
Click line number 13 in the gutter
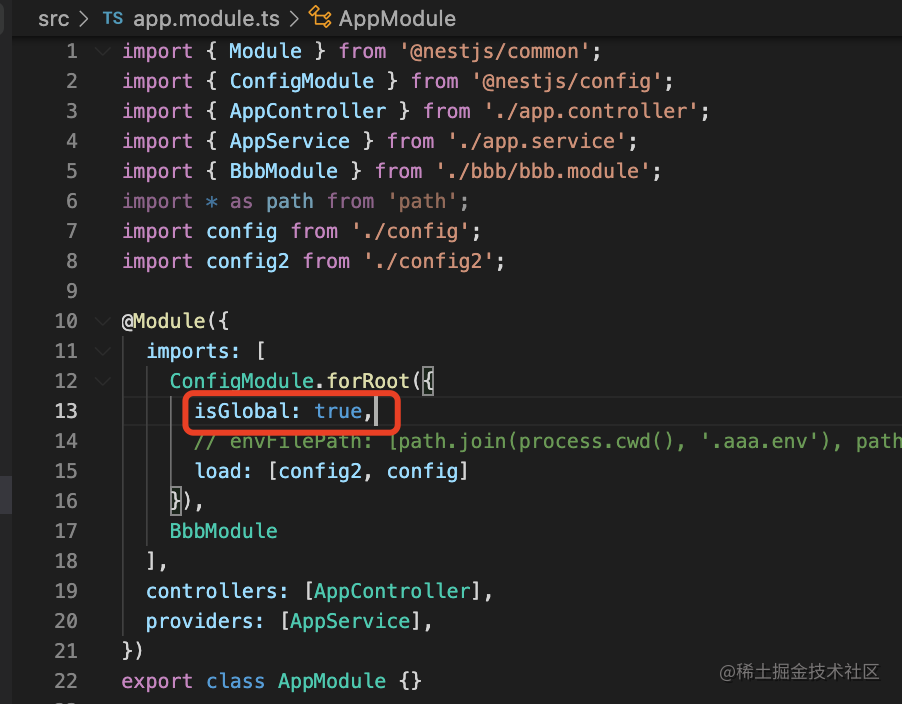point(66,411)
